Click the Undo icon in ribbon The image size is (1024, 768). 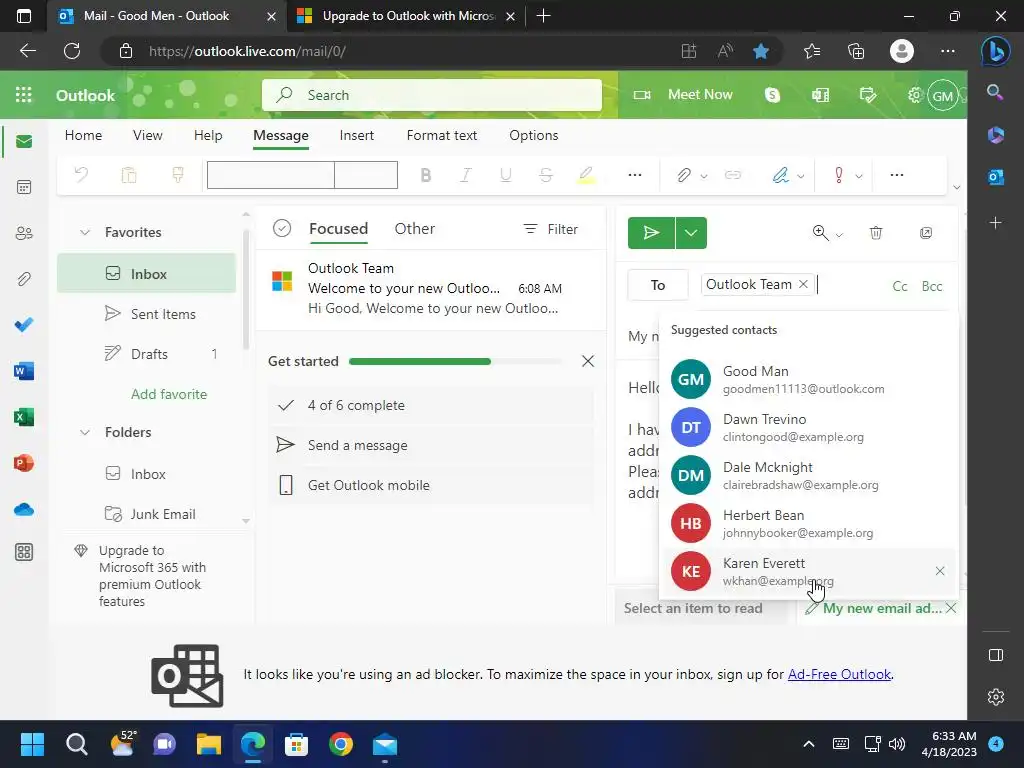[82, 174]
